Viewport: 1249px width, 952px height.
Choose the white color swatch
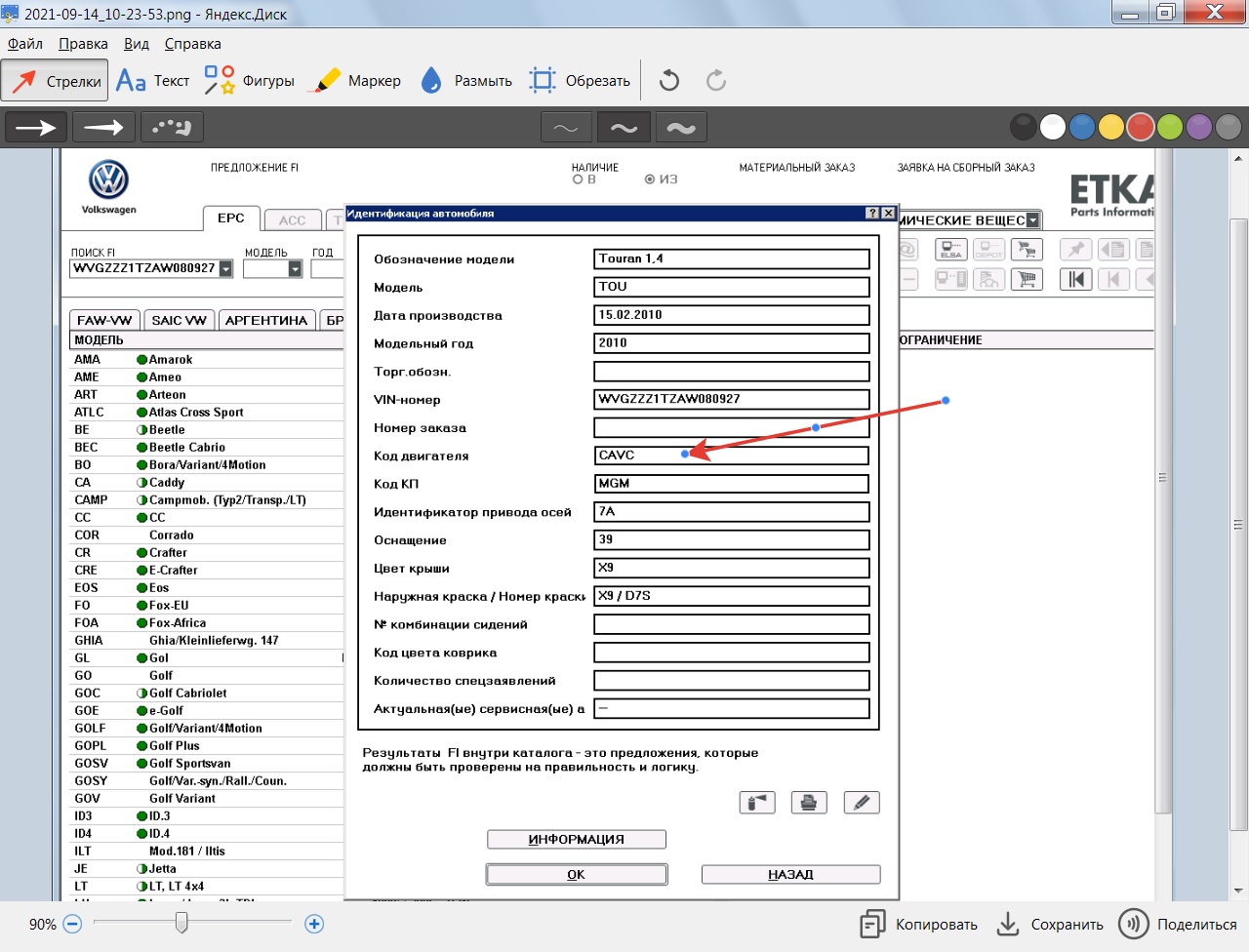coord(1053,127)
